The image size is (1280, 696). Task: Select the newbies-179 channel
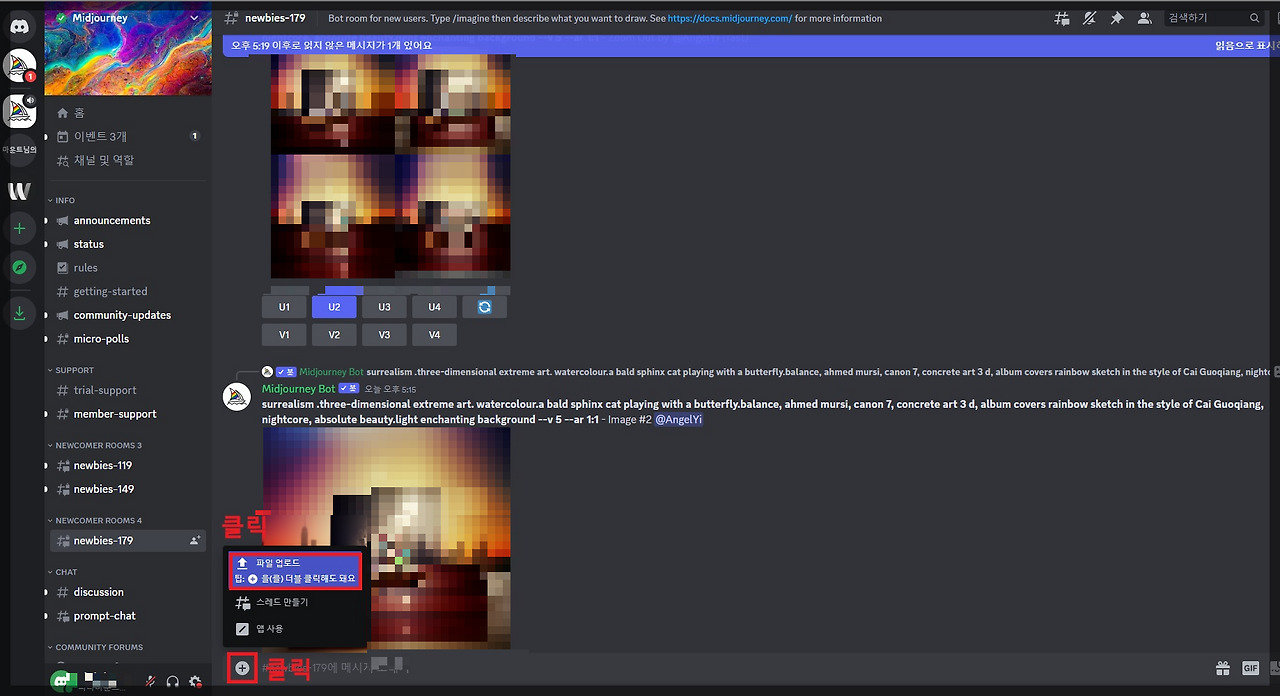(128, 540)
